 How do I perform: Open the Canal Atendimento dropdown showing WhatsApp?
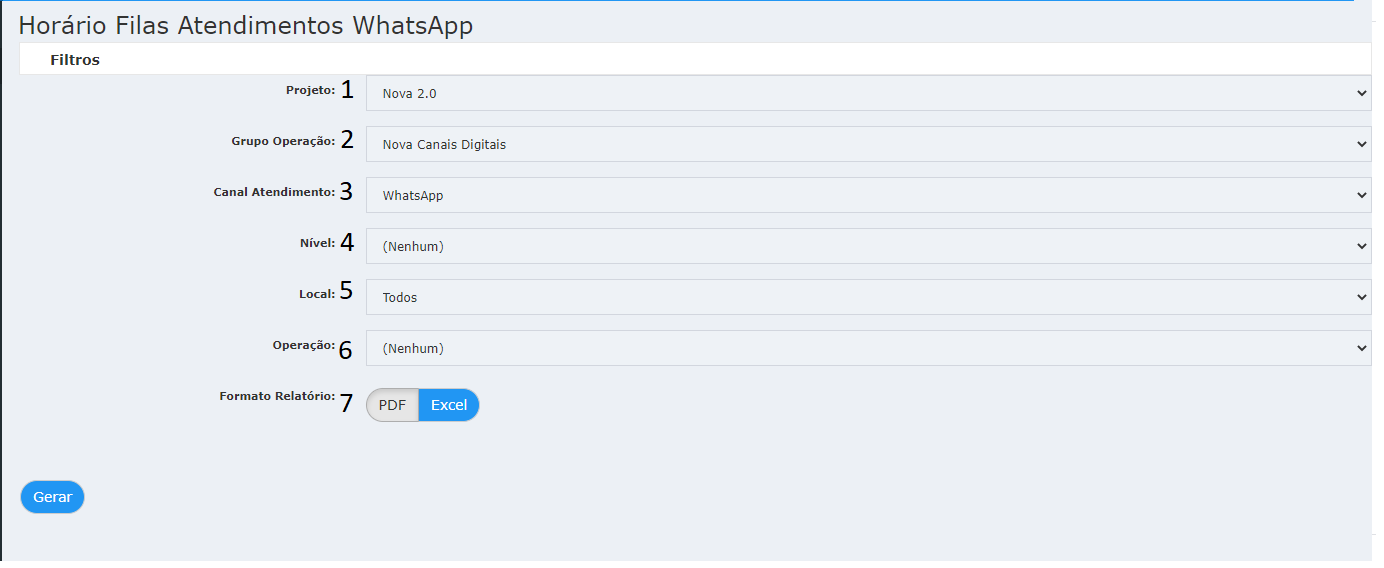pyautogui.click(x=868, y=195)
